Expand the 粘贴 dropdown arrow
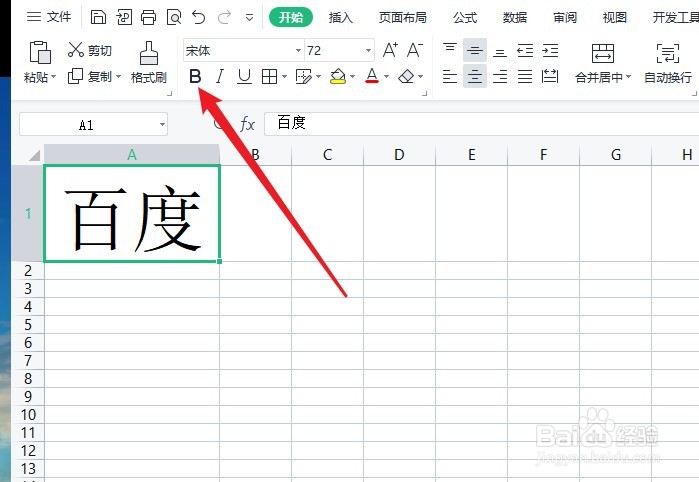The height and width of the screenshot is (482, 699). coord(53,77)
